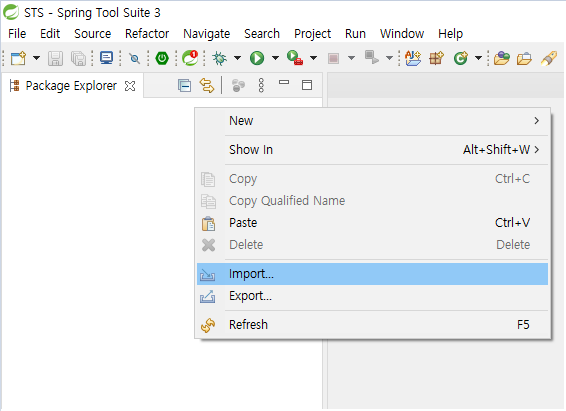Click the Copy context menu entry
The width and height of the screenshot is (566, 411).
coord(373,179)
